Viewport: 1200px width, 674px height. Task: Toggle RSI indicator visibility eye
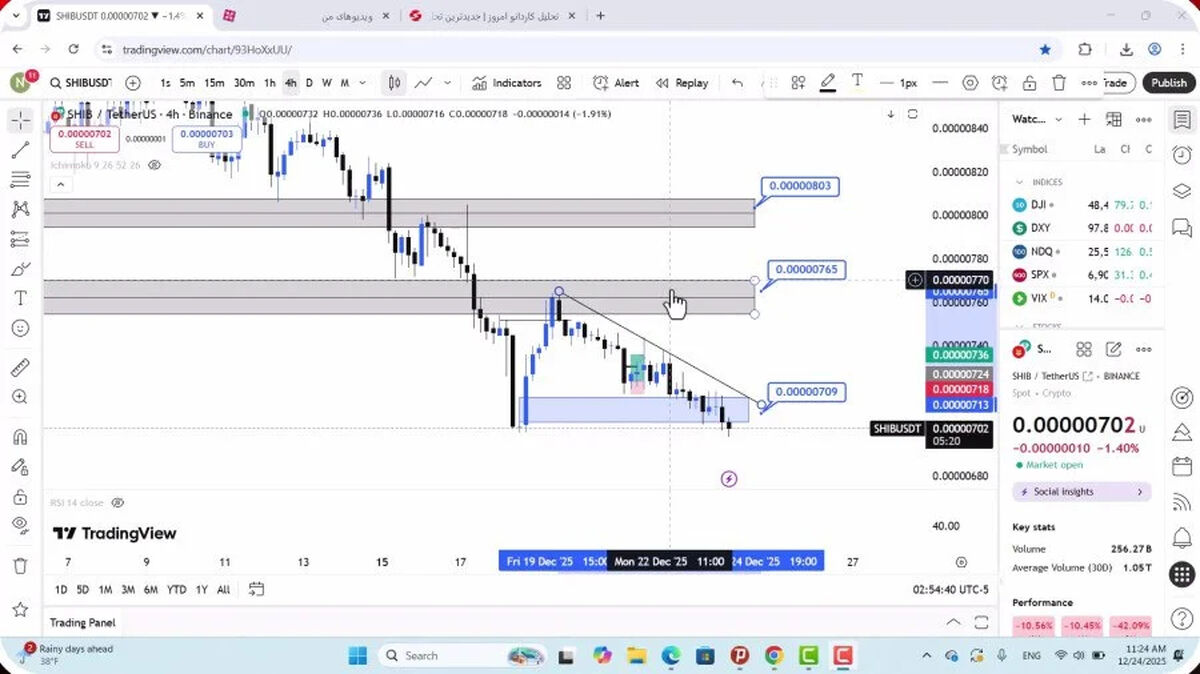tap(118, 502)
